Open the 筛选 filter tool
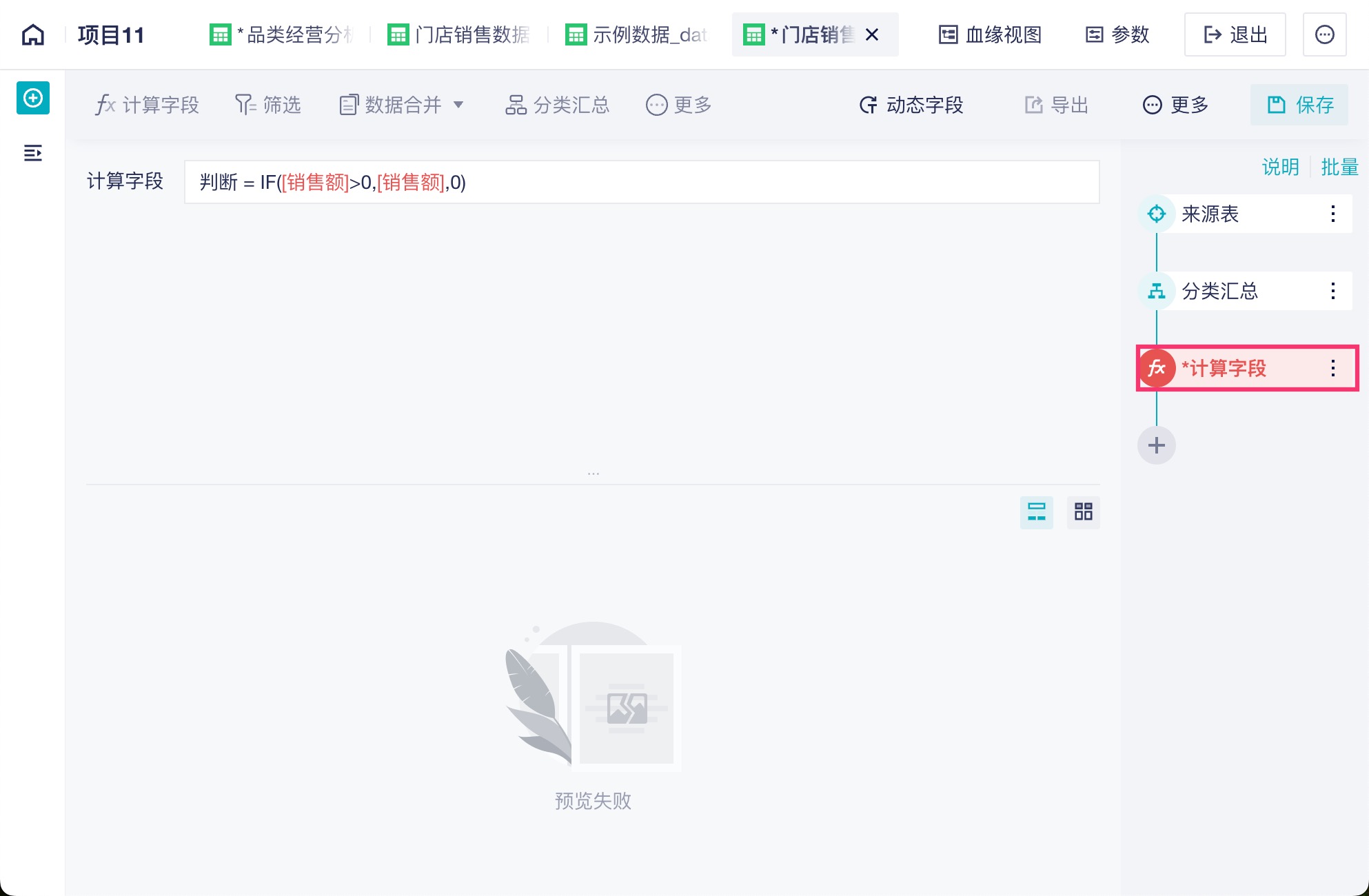Image resolution: width=1369 pixels, height=896 pixels. [268, 105]
